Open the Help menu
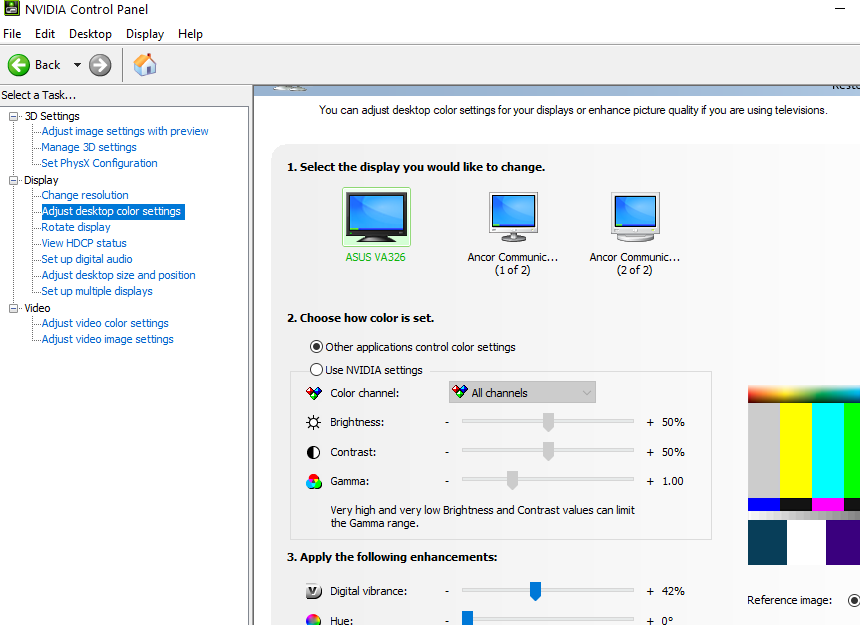This screenshot has width=860, height=625. [x=190, y=34]
